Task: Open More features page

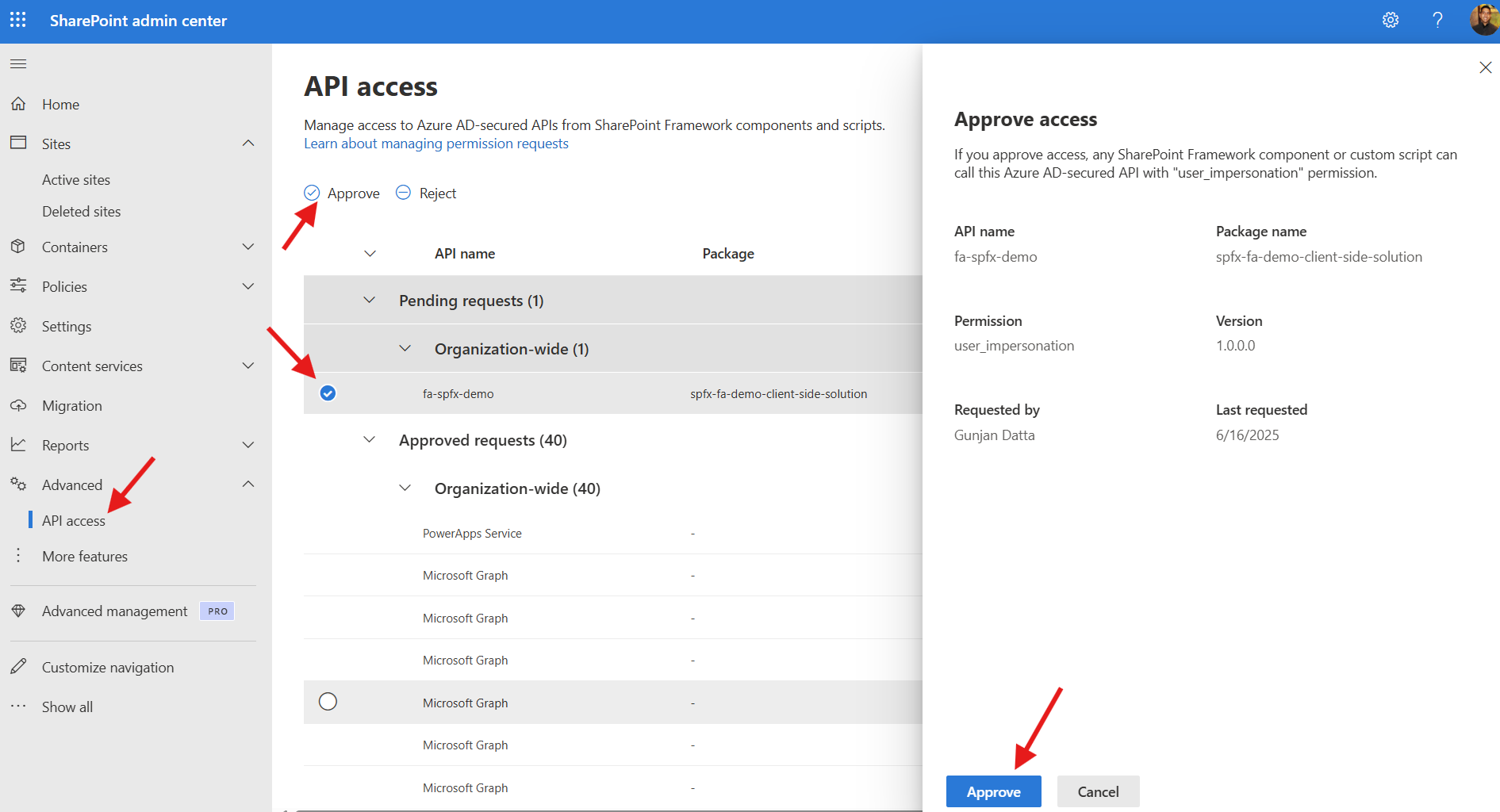Action: point(85,557)
